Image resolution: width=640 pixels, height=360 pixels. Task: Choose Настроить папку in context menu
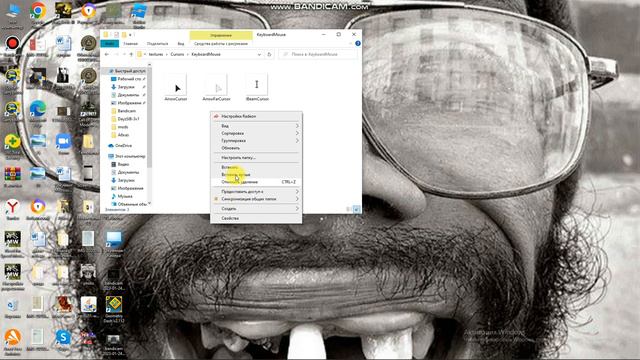coord(256,158)
